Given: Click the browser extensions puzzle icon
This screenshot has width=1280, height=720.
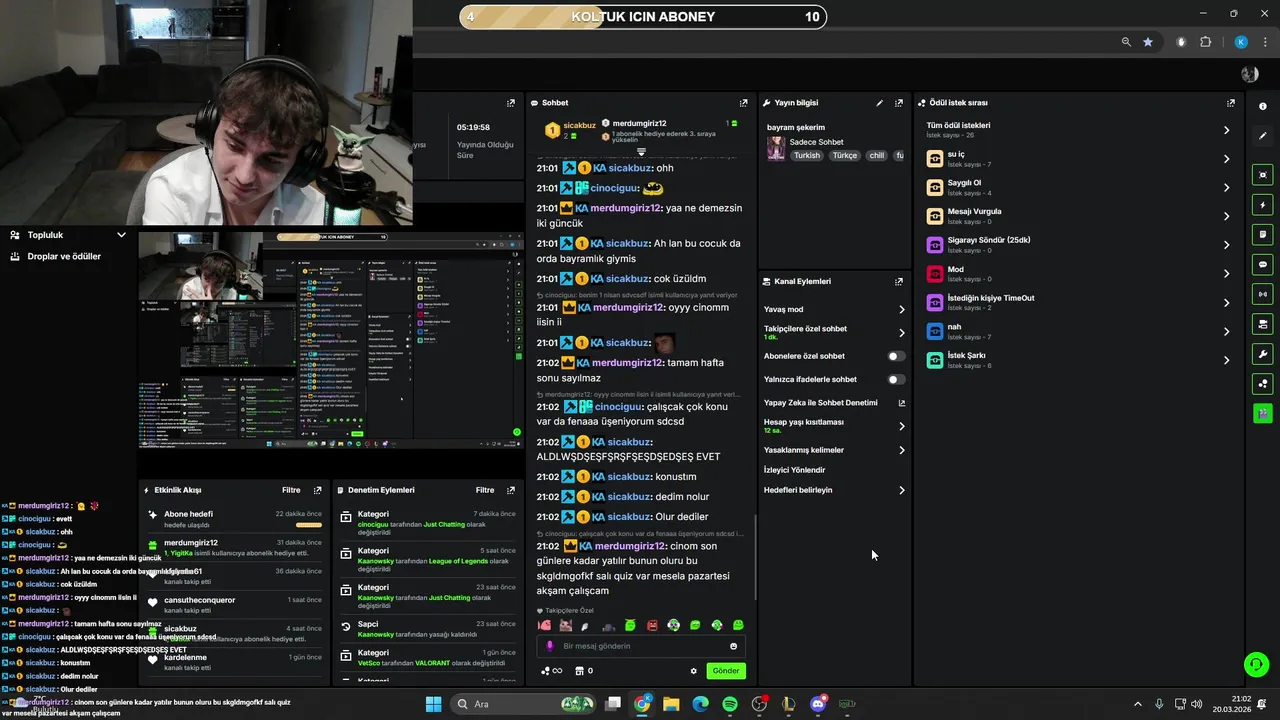Looking at the screenshot, I should pyautogui.click(x=1205, y=42).
